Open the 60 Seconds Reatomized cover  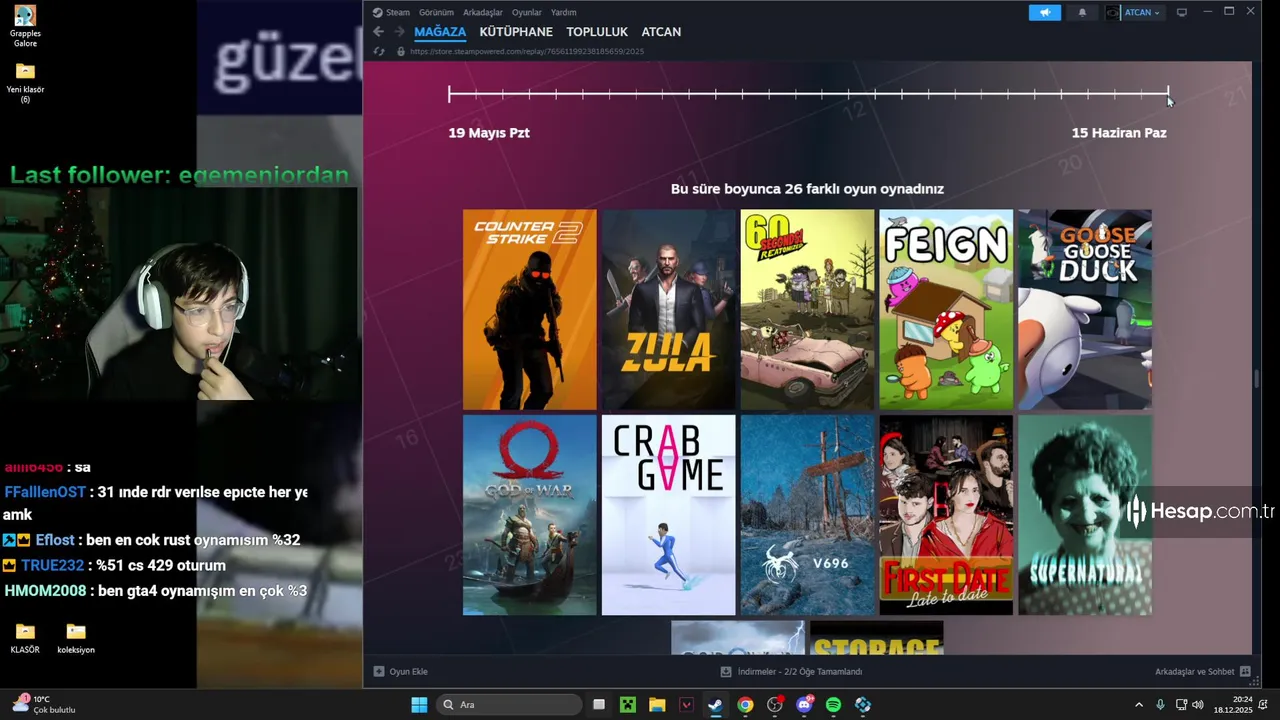[807, 309]
